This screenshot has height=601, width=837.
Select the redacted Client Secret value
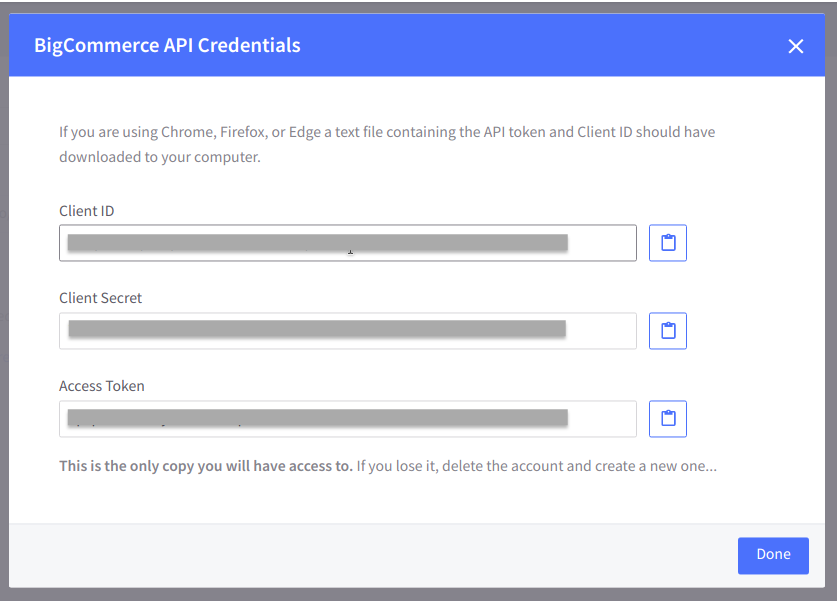click(317, 329)
